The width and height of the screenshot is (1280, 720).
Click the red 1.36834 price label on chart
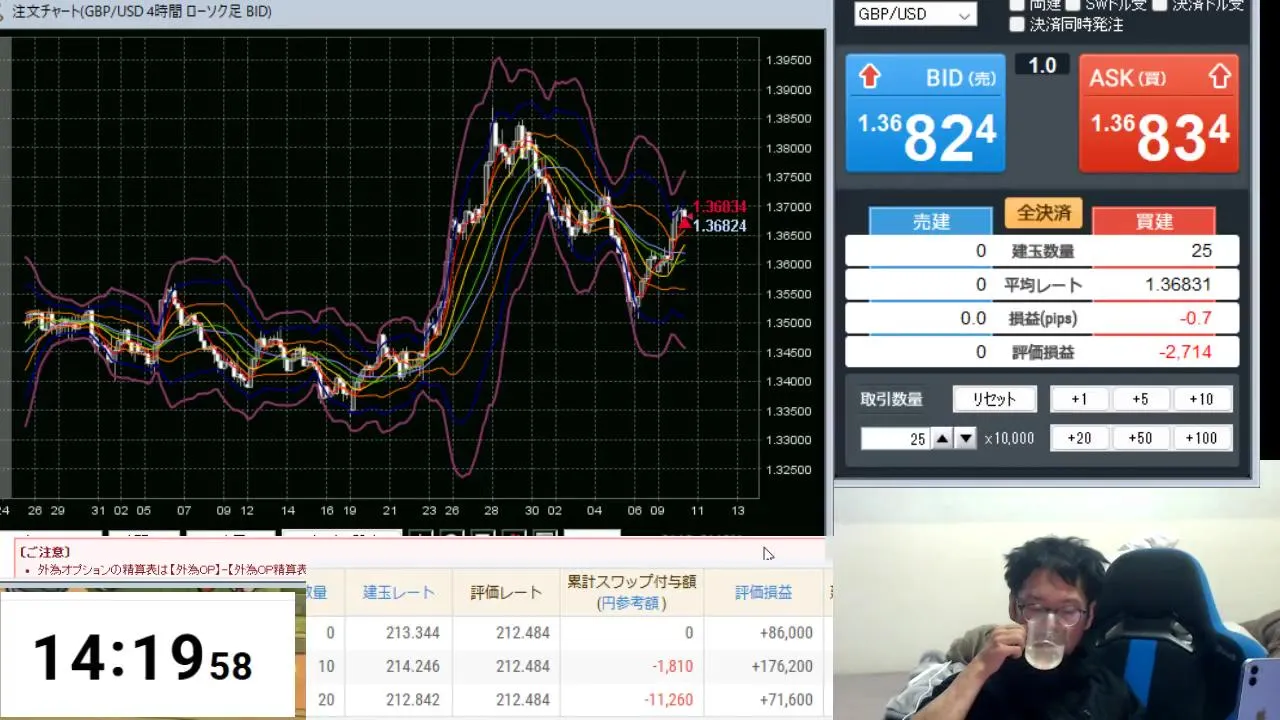point(719,207)
